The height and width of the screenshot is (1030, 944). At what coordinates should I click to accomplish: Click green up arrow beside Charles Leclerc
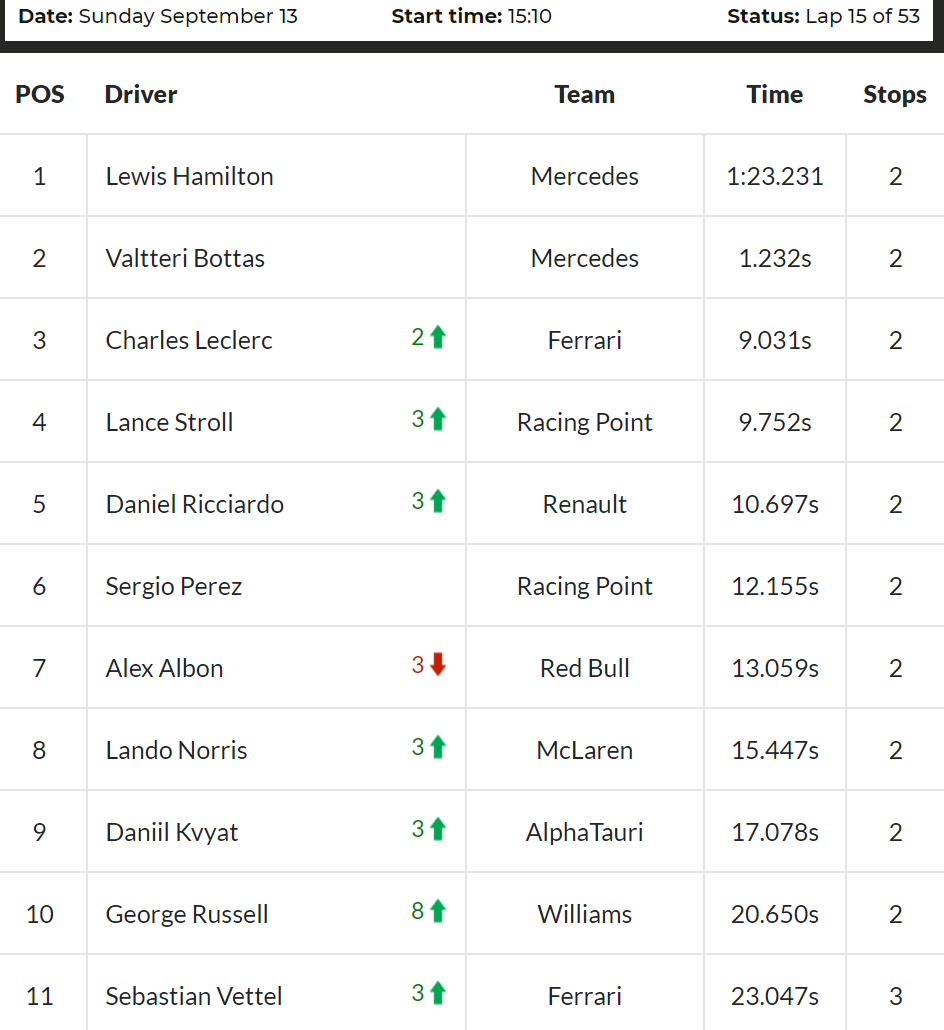[x=438, y=337]
